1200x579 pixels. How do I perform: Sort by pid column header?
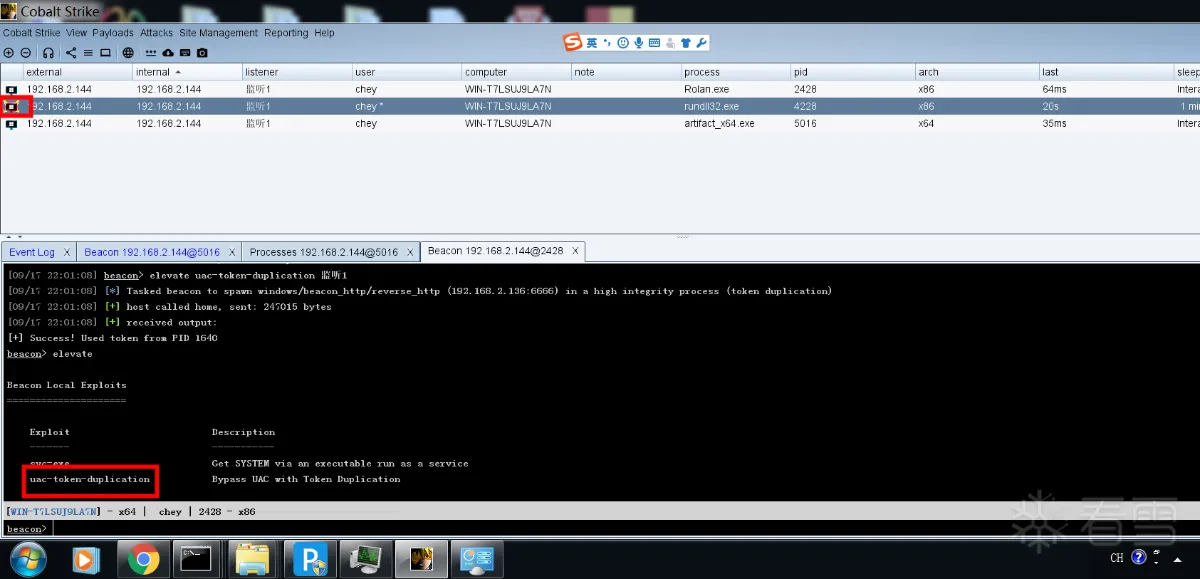point(853,72)
